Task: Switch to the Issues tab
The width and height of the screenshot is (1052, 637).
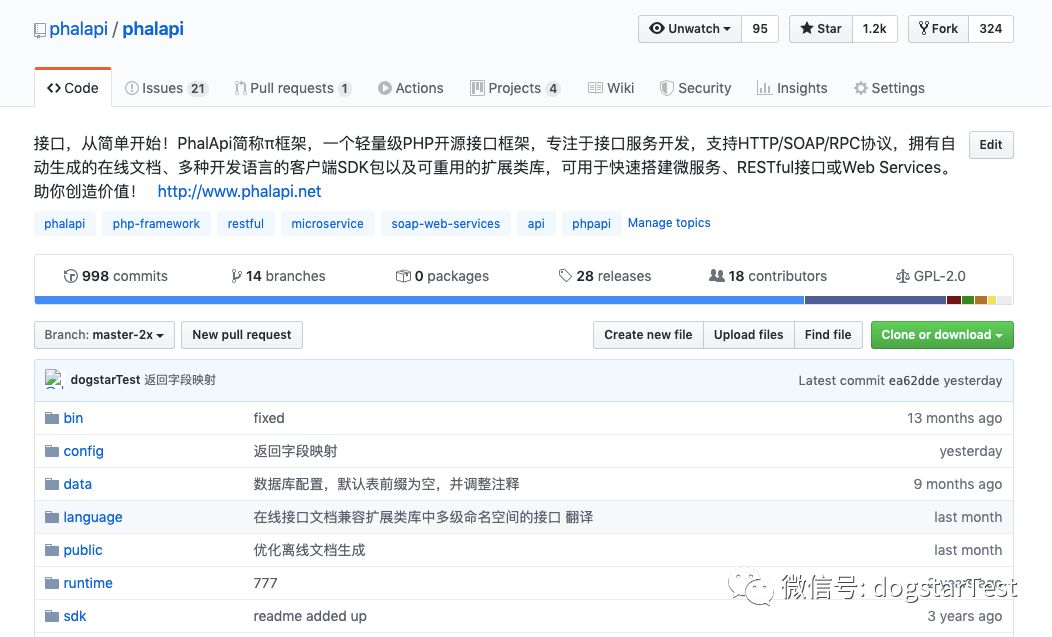Action: (165, 88)
